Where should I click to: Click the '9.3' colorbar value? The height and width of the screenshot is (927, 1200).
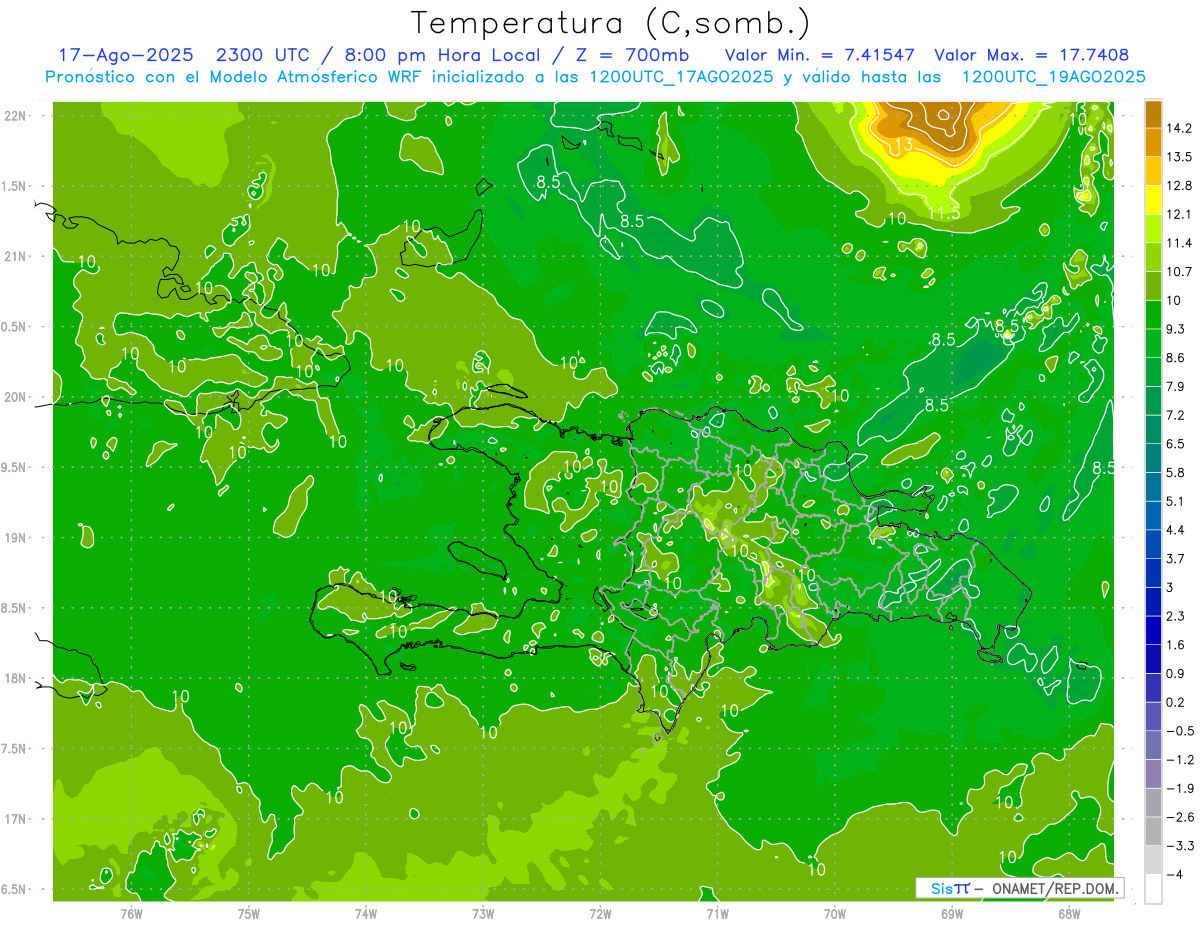click(1176, 329)
